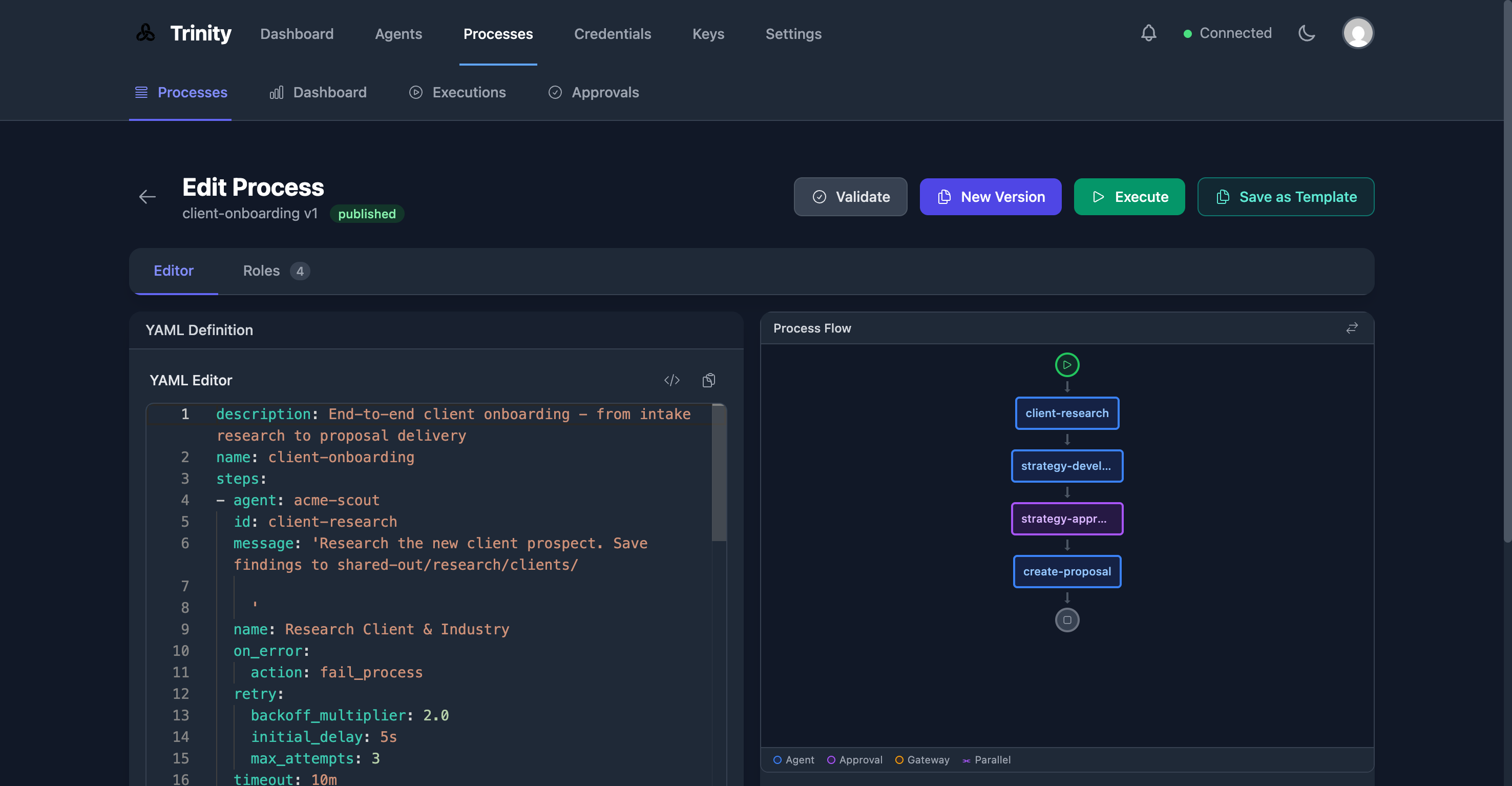Open the user avatar profile menu
This screenshot has width=1512, height=786.
[x=1358, y=33]
